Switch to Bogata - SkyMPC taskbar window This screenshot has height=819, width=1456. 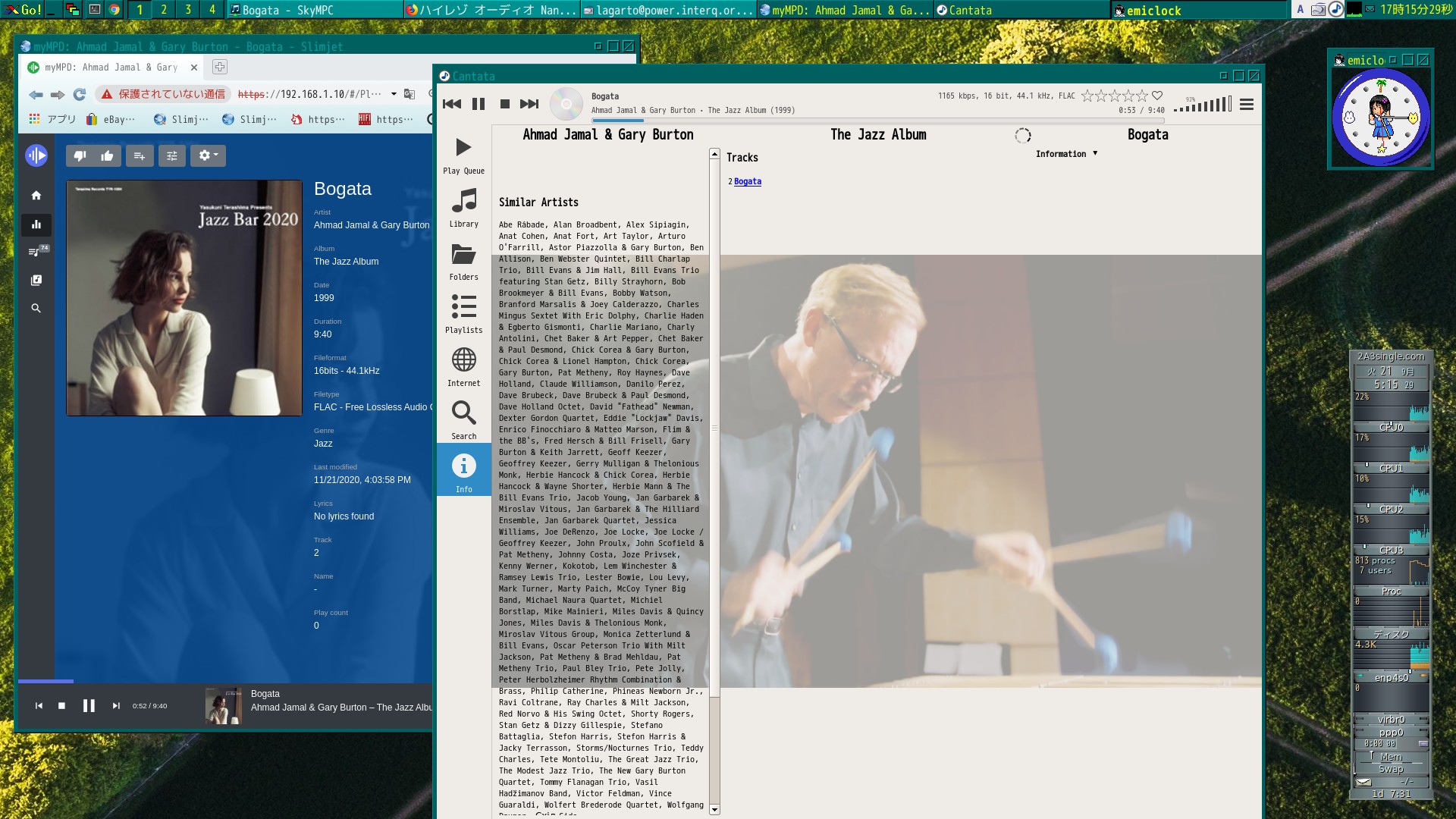315,10
